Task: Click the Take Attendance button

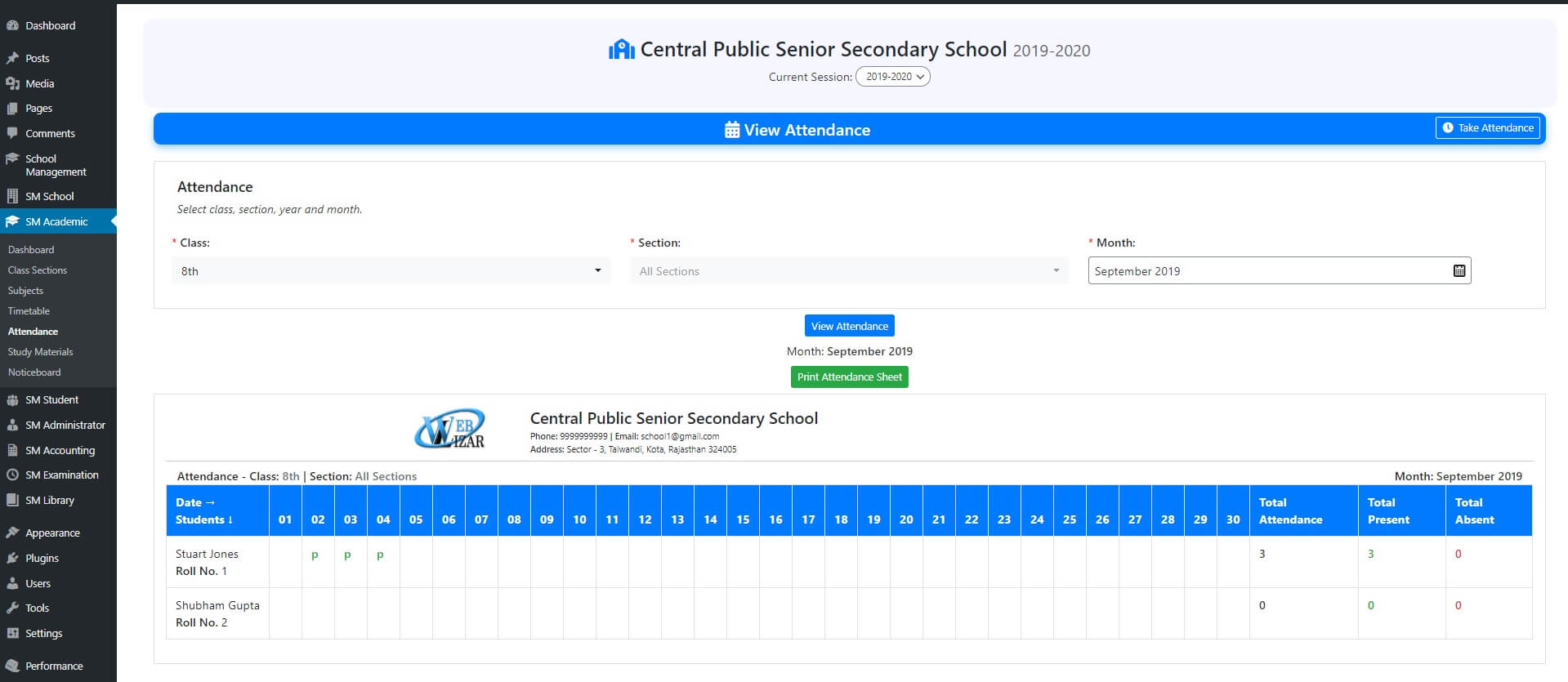Action: (x=1487, y=128)
